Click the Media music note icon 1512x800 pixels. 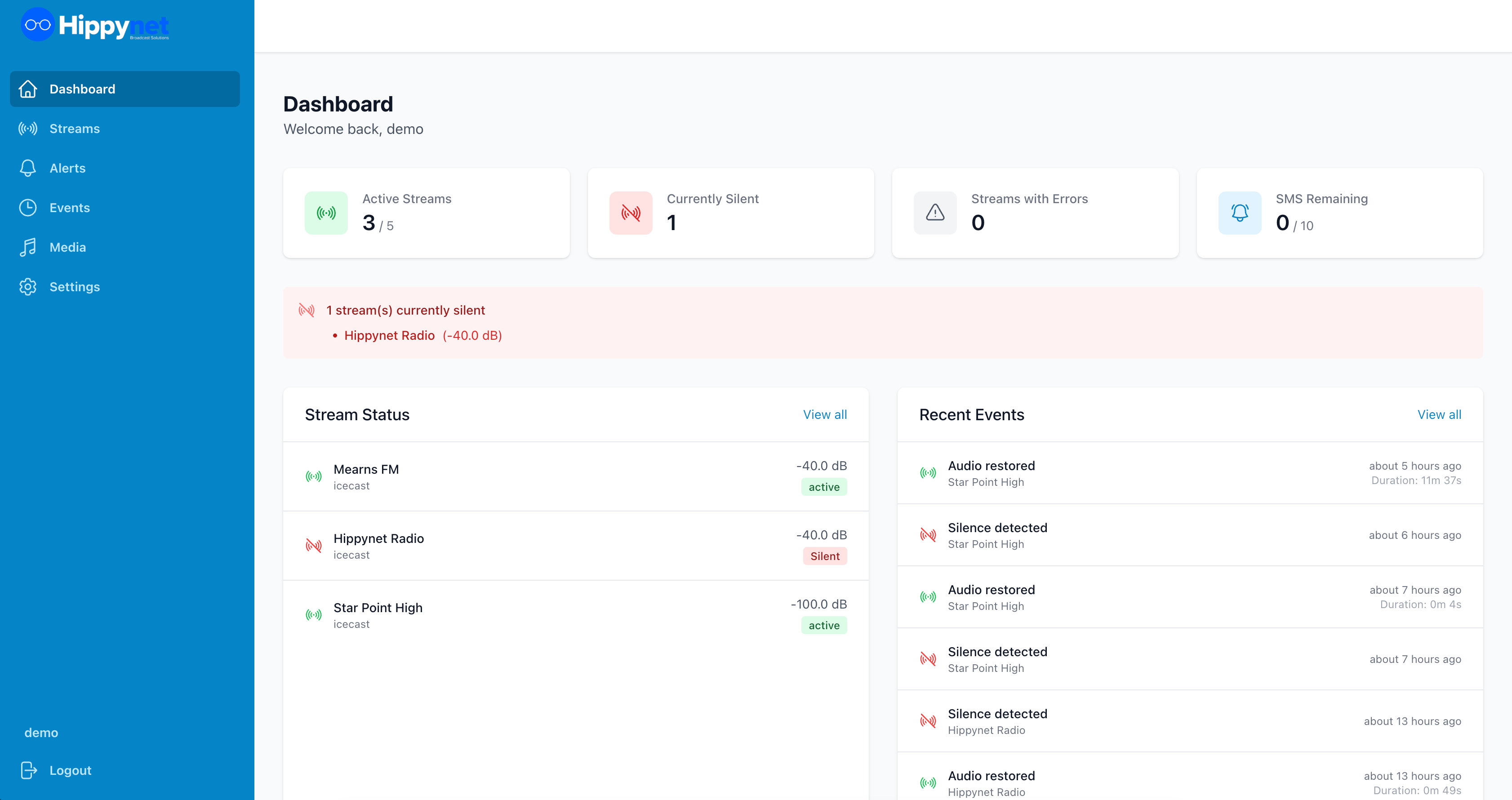tap(27, 247)
